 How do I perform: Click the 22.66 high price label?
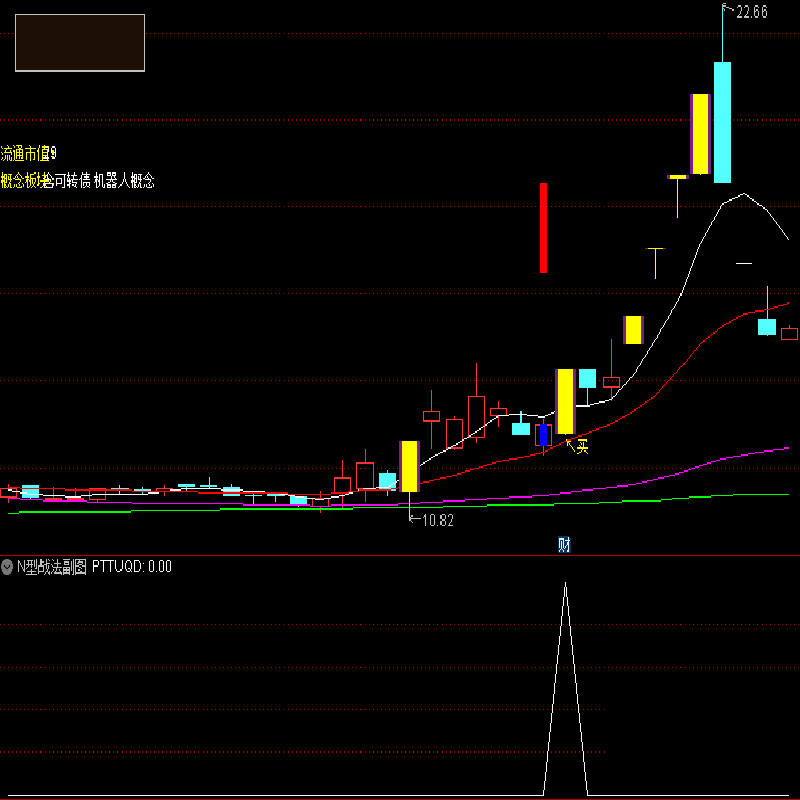(751, 12)
